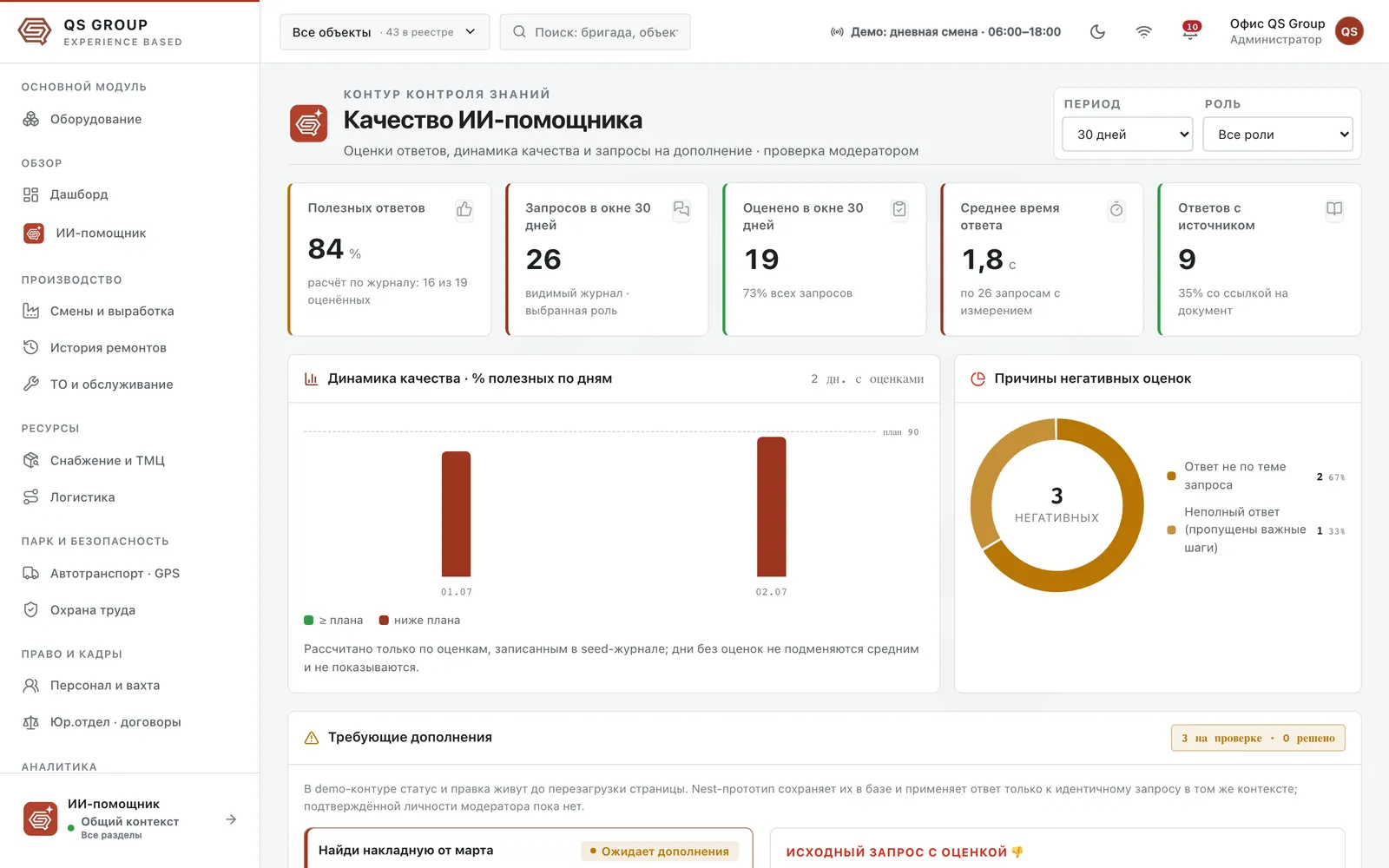Click book icon on Ответов с источником card

(1334, 209)
